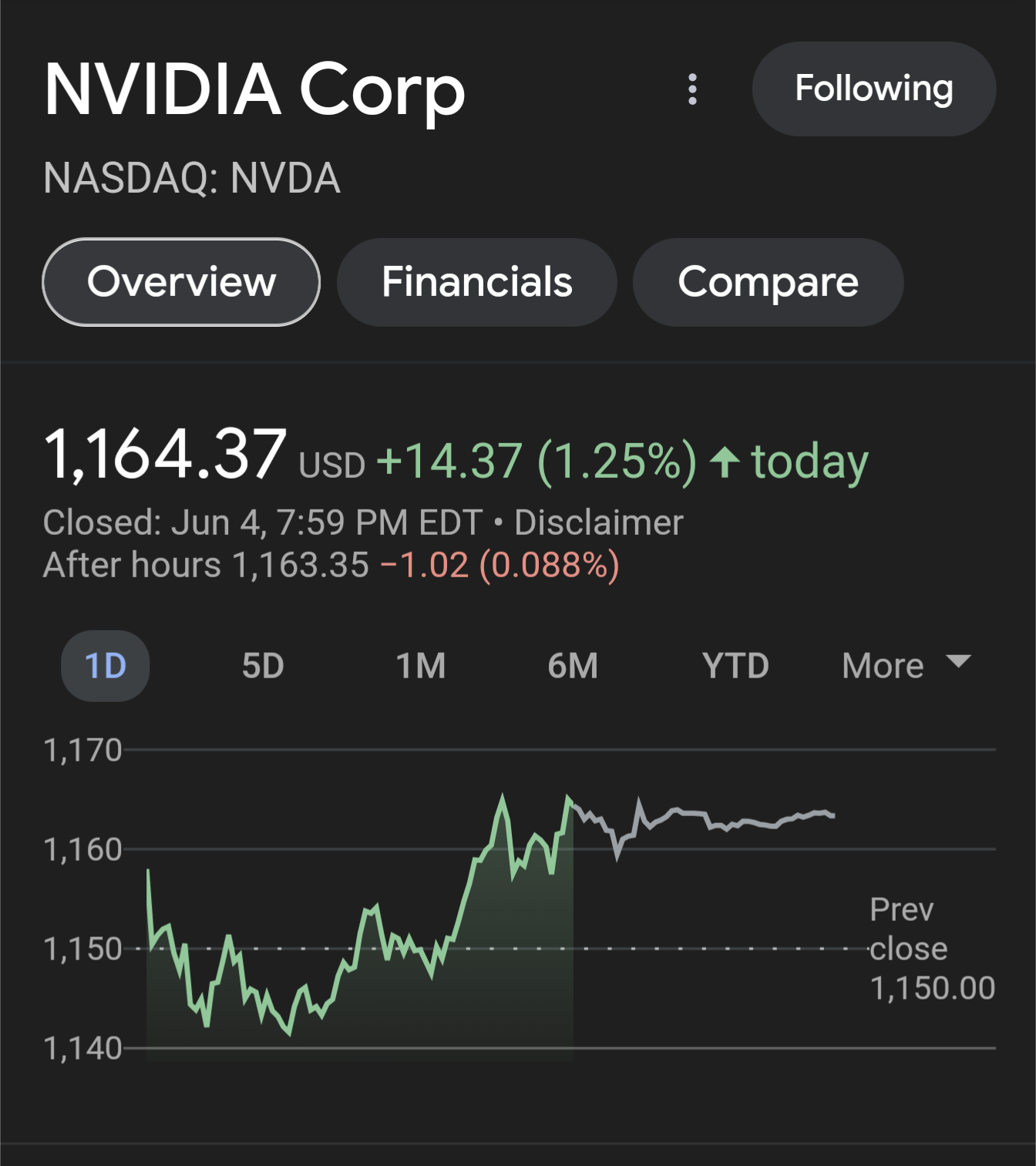Switch chart to 5D range
The width and height of the screenshot is (1036, 1166).
[x=263, y=666]
